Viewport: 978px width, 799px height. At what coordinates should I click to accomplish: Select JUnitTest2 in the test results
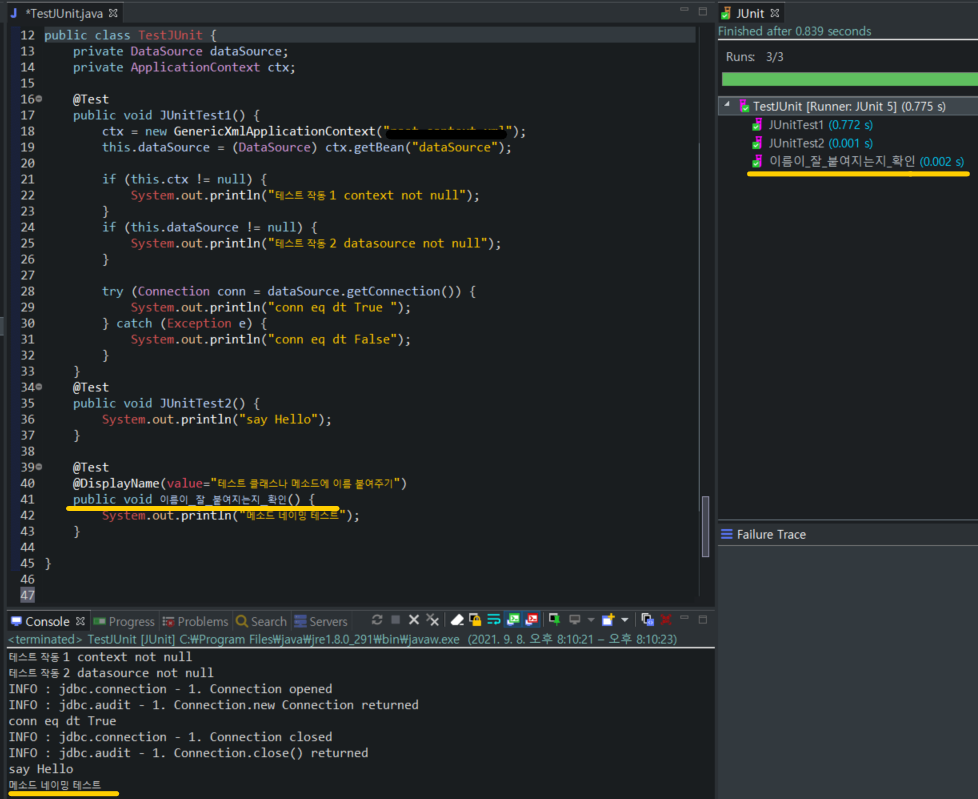pos(796,143)
